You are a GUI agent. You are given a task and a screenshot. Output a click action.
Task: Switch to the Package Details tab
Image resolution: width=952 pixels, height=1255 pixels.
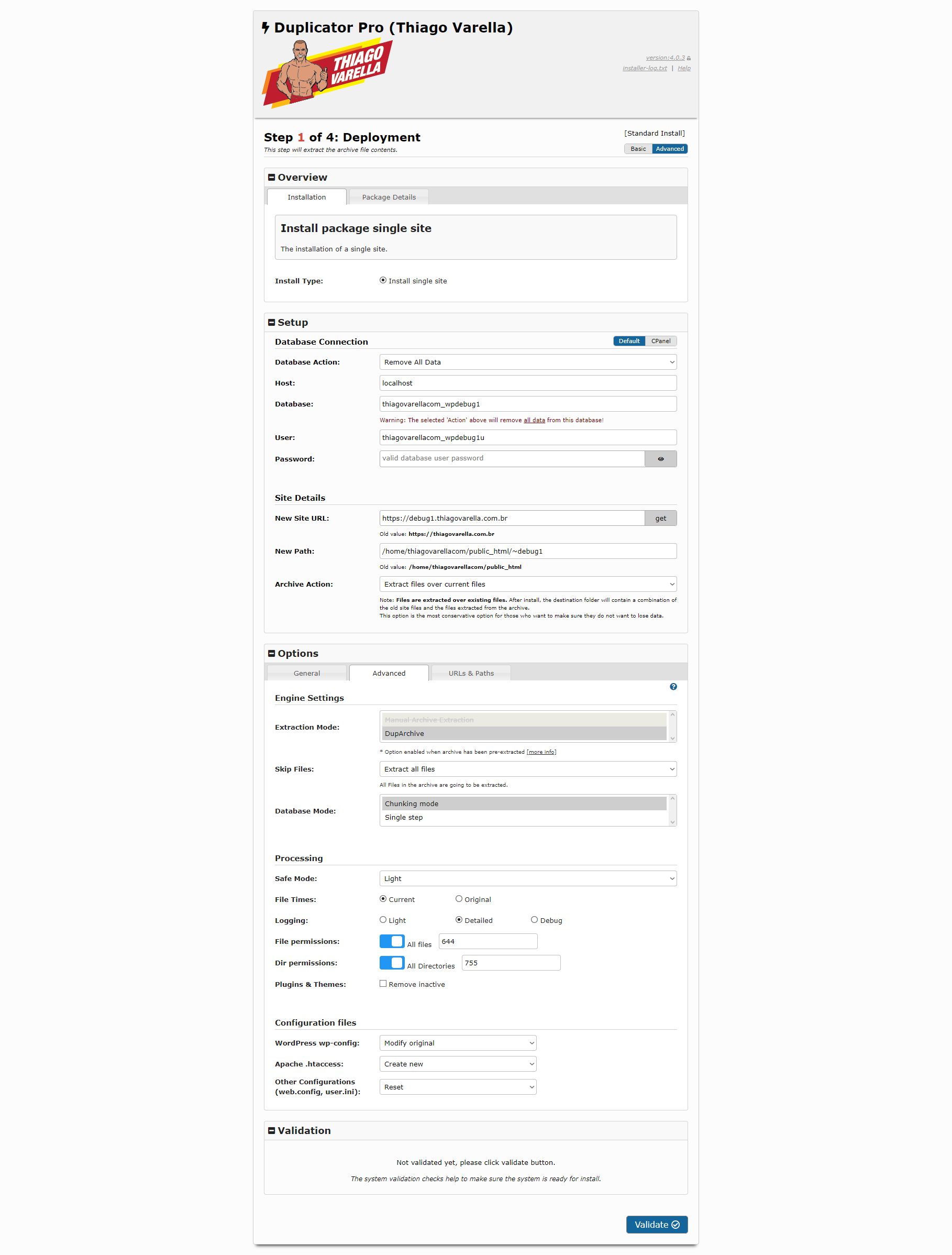[389, 197]
